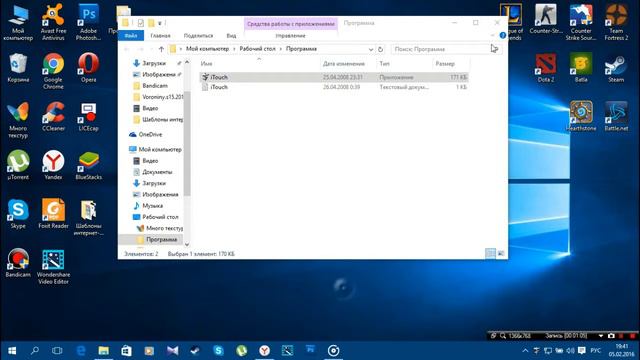Open the Opera browser desktop icon

point(88,68)
